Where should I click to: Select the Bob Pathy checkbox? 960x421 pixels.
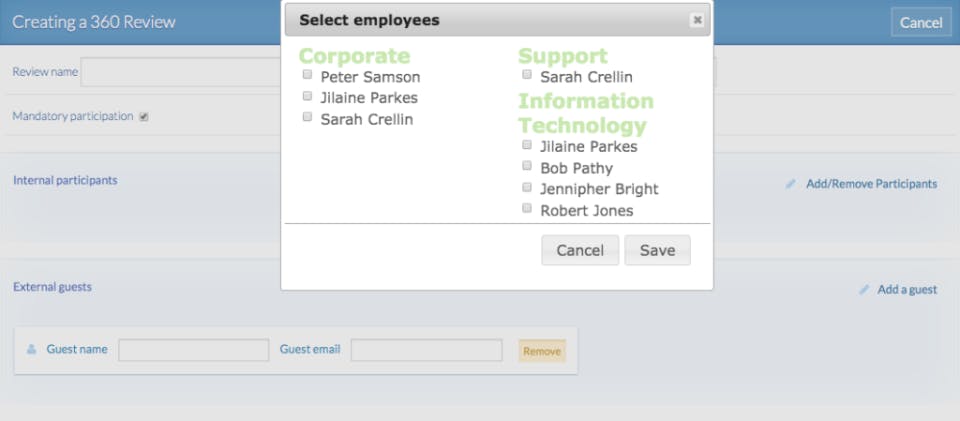click(527, 166)
